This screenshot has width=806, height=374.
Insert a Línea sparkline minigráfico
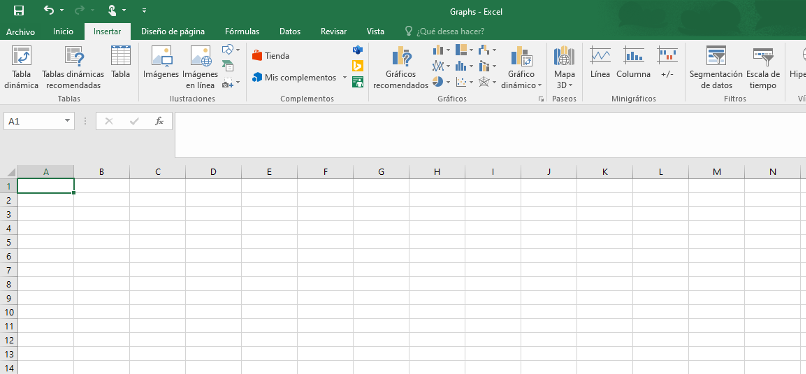pos(600,62)
